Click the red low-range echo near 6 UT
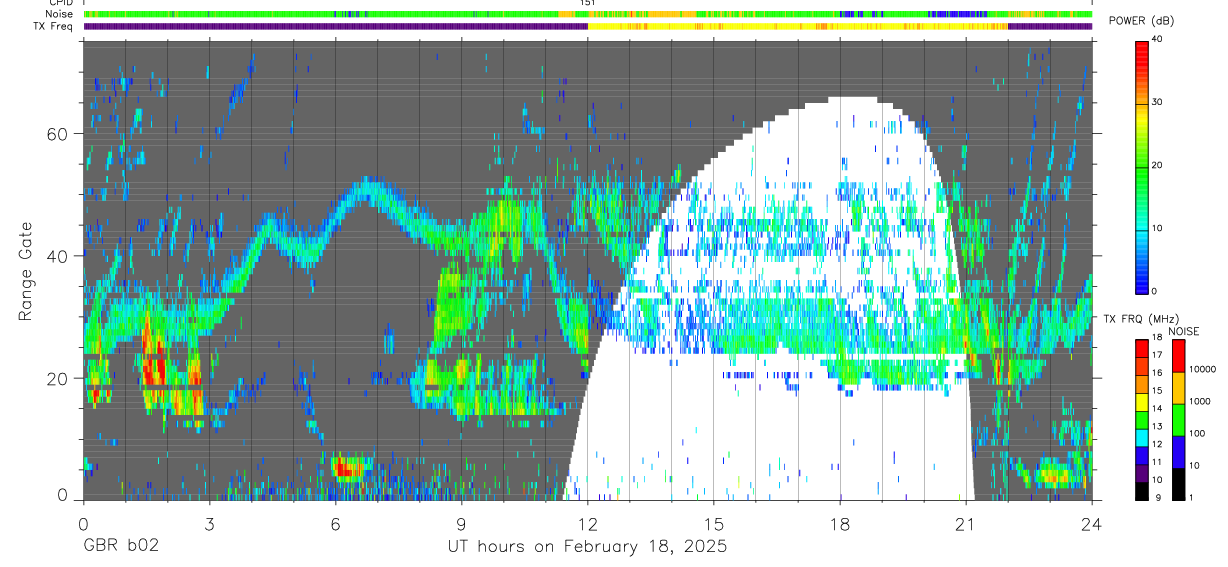The image size is (1228, 567). tap(349, 466)
